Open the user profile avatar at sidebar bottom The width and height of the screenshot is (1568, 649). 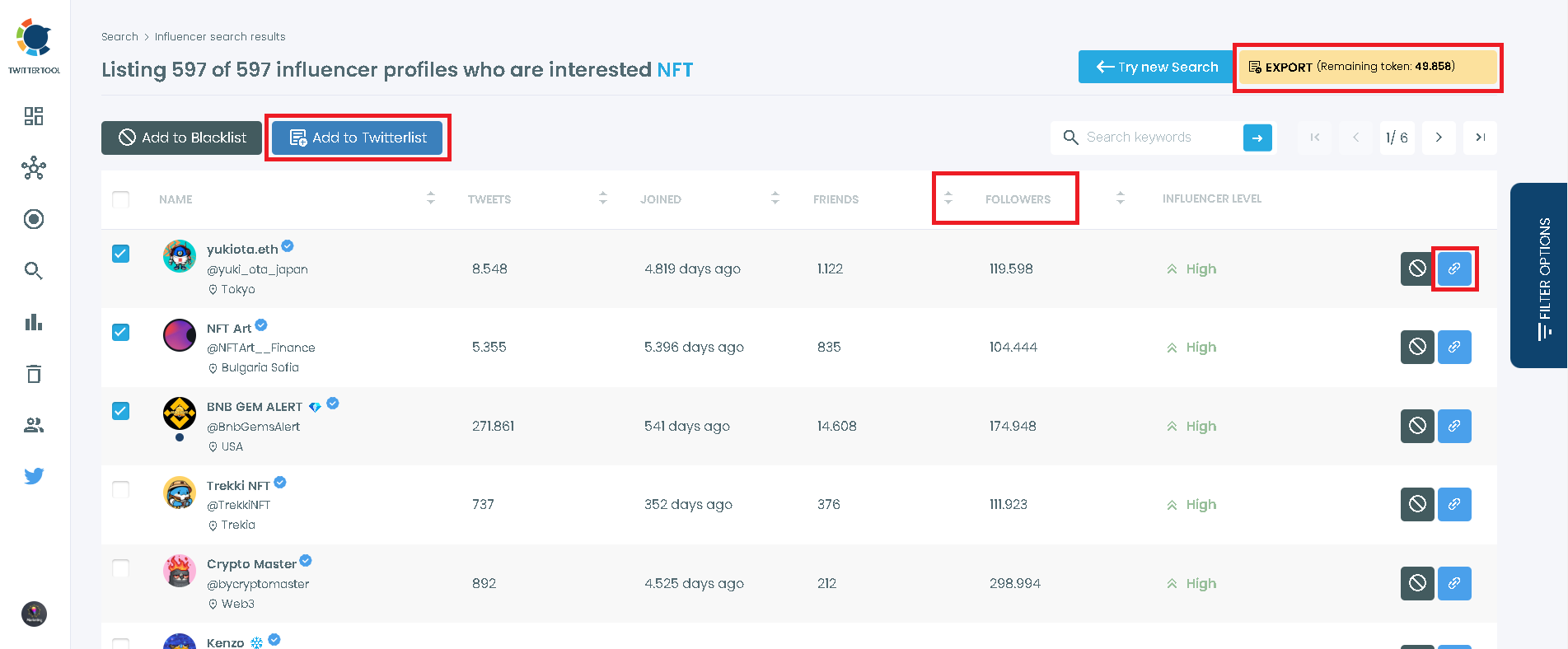34,614
